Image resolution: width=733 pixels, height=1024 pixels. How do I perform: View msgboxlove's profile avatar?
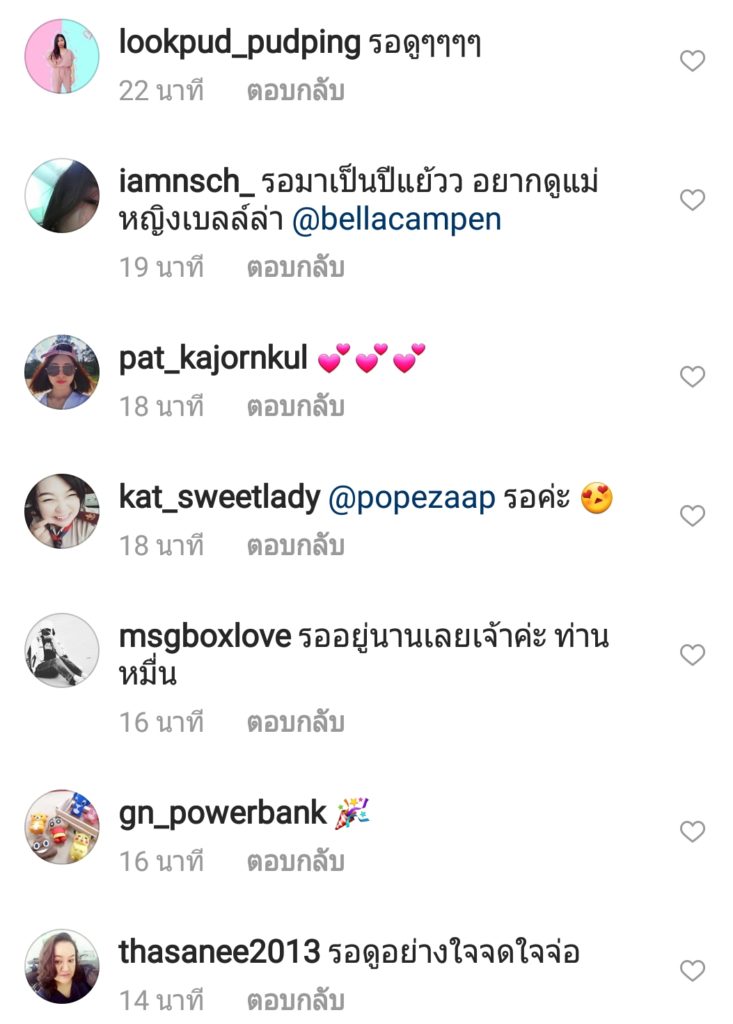coord(62,650)
